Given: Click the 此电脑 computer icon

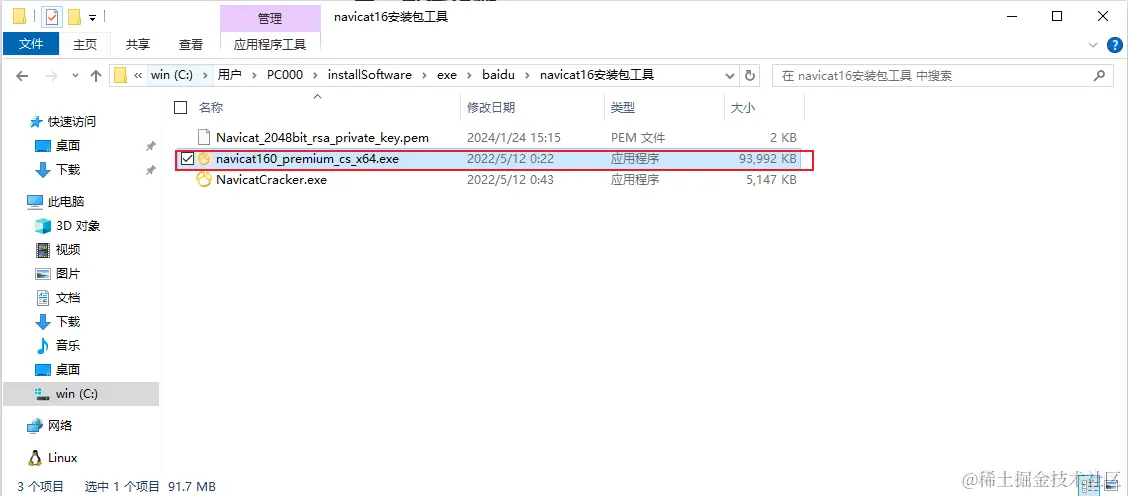Looking at the screenshot, I should 35,202.
